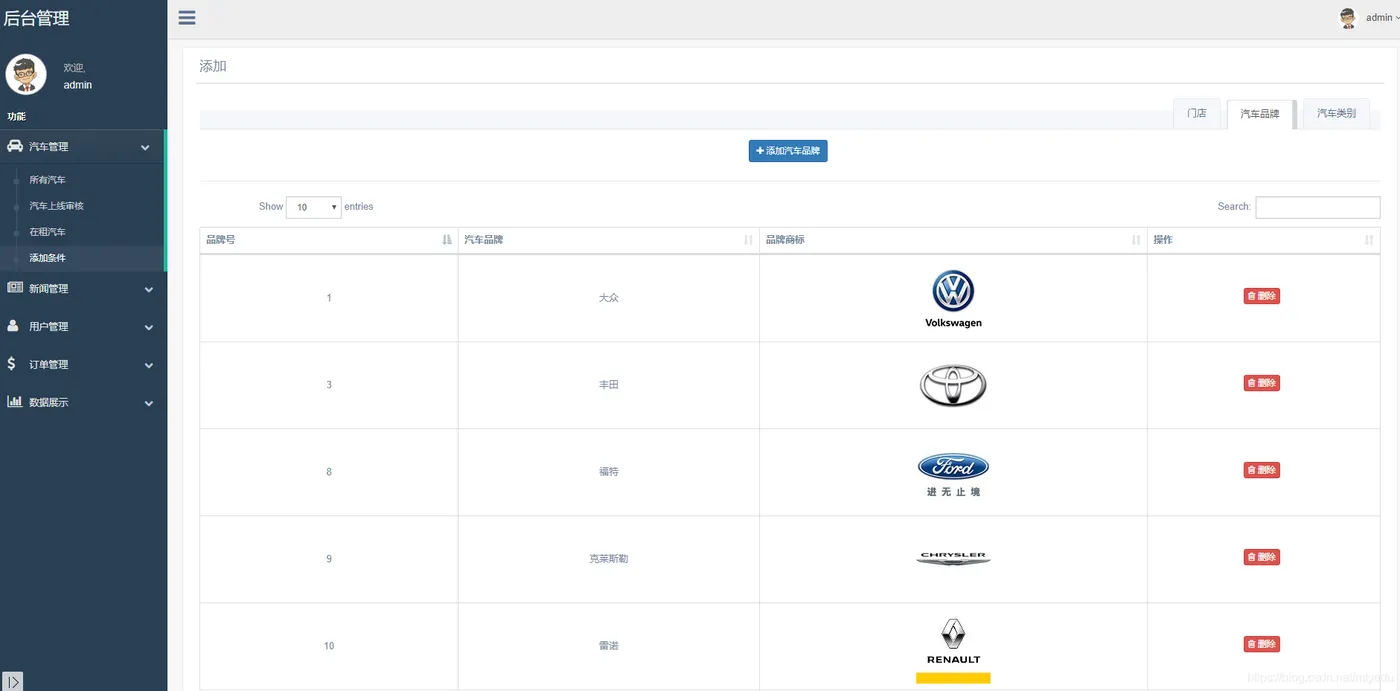1400x691 pixels.
Task: Click brand number 1 cell
Action: 329,298
